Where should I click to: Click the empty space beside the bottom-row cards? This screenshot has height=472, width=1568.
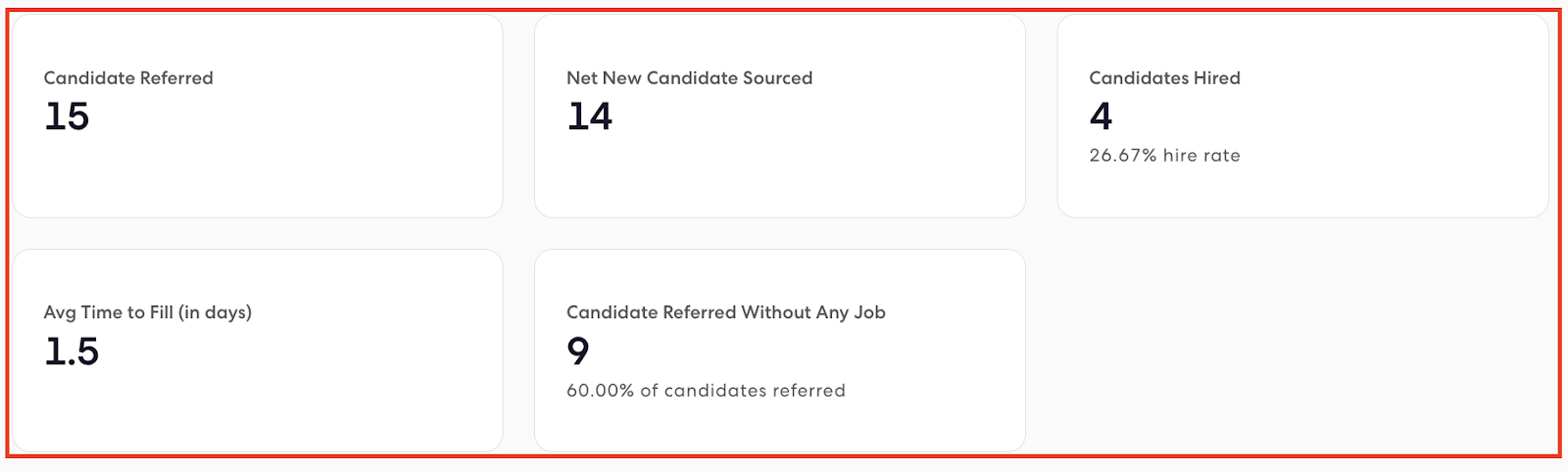coord(1294,351)
